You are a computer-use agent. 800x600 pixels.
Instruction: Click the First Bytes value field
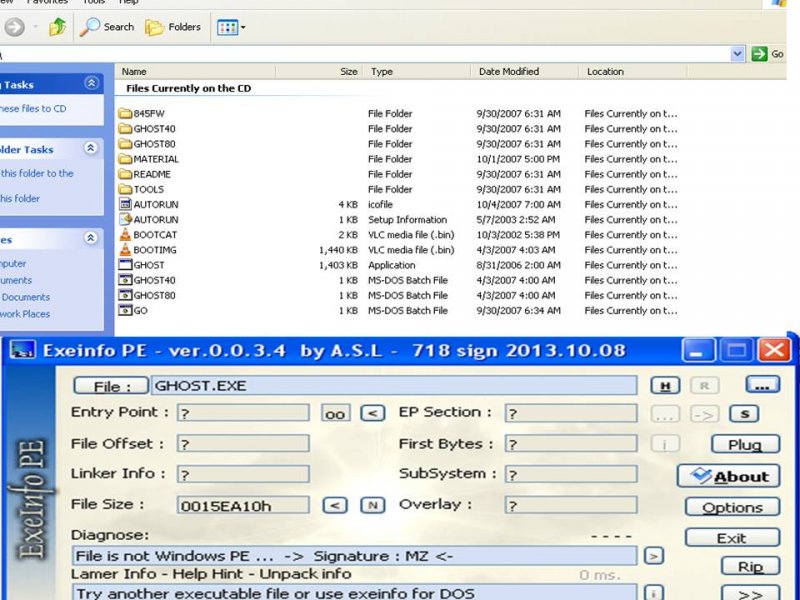point(571,443)
